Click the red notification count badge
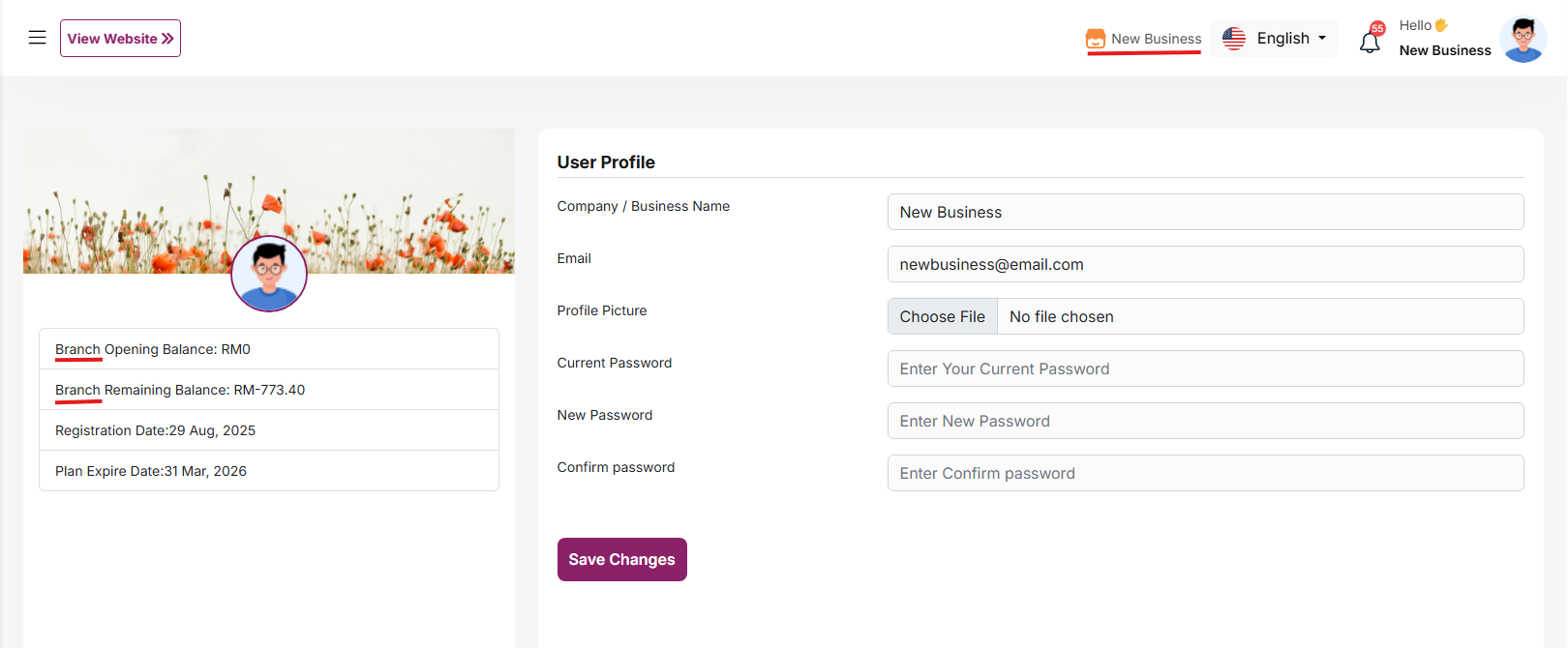 click(x=1377, y=29)
